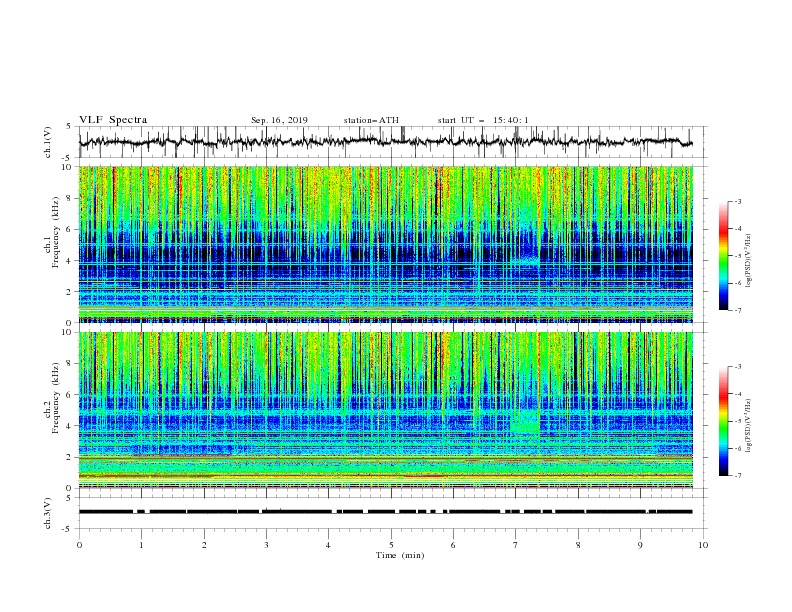Click the lower "log(PSD)(V²/Hz)" colorbar label
The image size is (792, 612).
(749, 425)
